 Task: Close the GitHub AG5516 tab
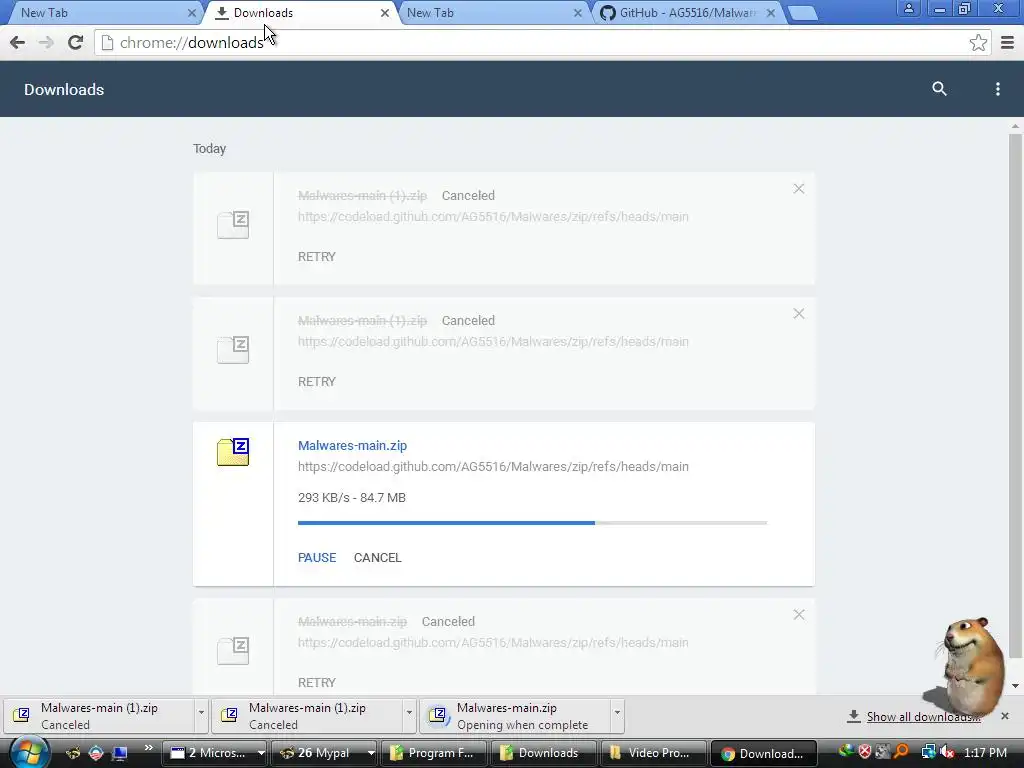[x=771, y=12]
